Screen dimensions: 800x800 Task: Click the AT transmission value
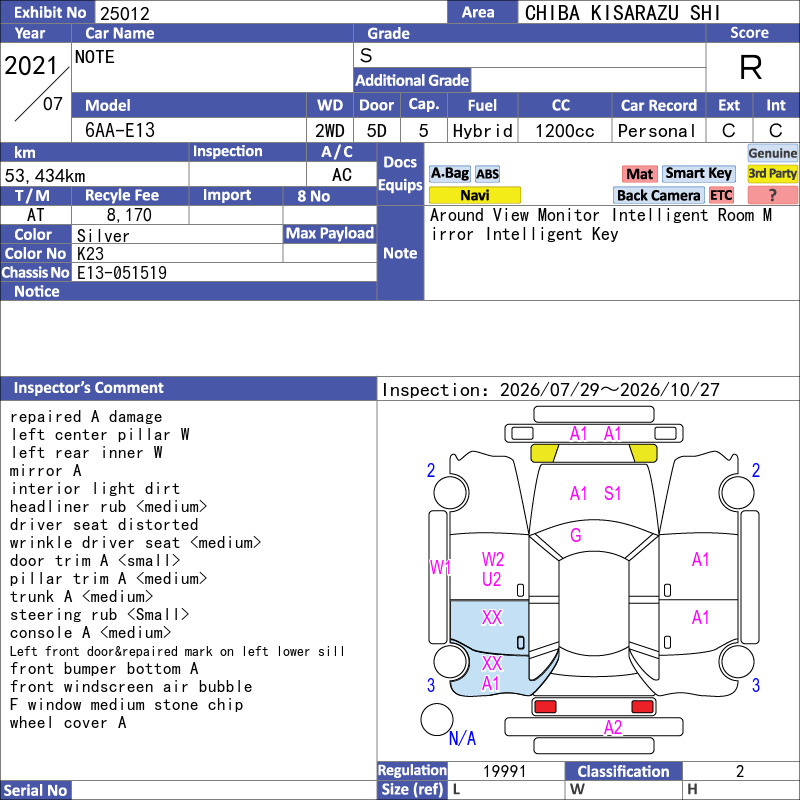(x=36, y=215)
